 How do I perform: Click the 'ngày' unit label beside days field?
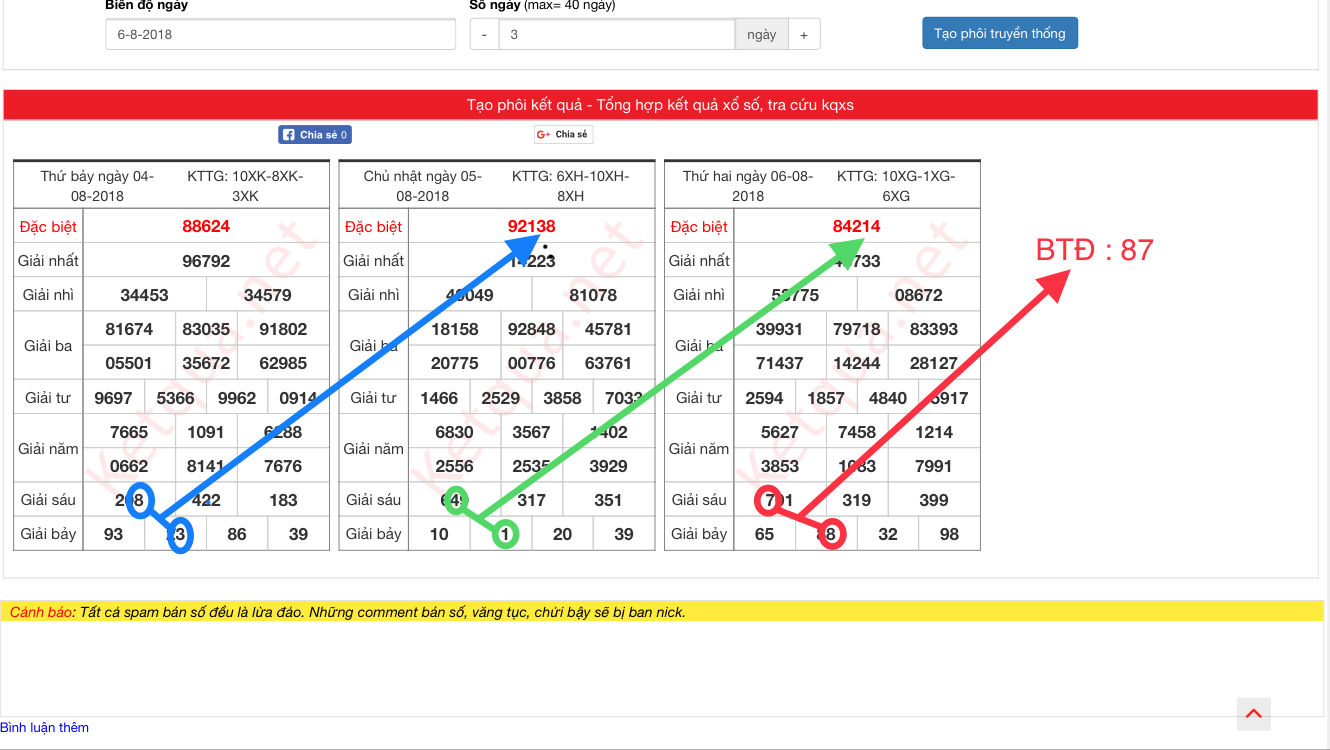click(x=762, y=34)
